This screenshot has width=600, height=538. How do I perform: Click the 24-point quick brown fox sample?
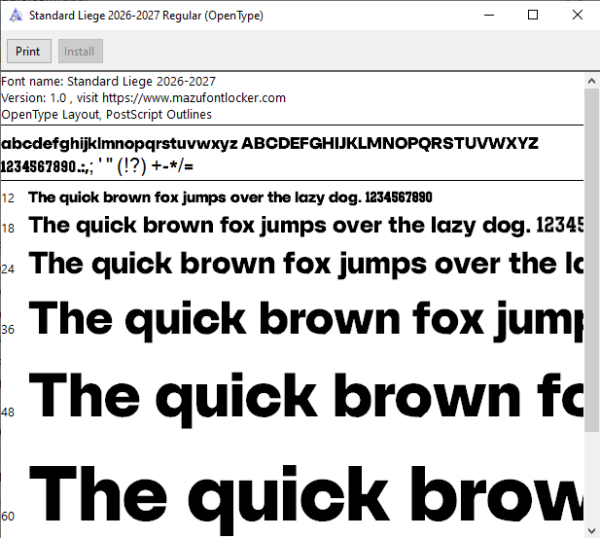point(306,264)
